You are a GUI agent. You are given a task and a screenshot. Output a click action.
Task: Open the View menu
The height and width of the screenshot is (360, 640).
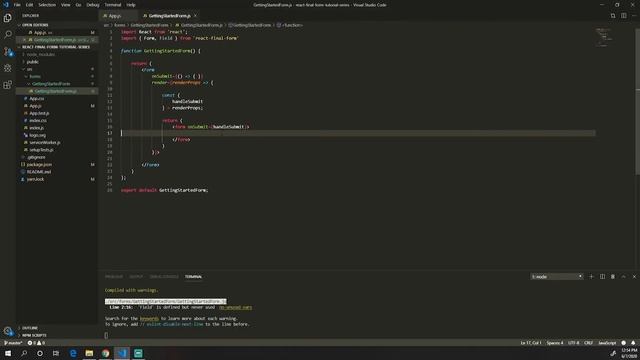(x=65, y=5)
